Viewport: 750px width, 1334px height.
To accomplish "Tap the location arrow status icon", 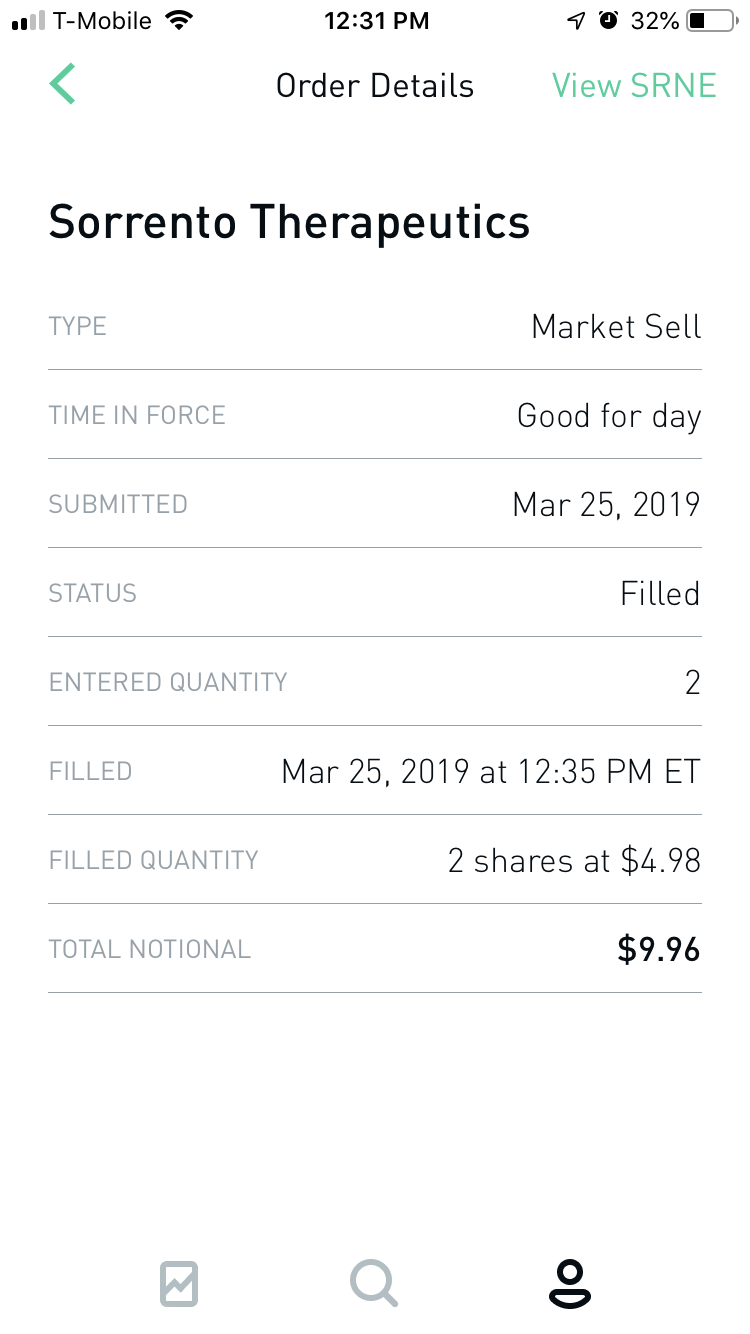I will [576, 21].
